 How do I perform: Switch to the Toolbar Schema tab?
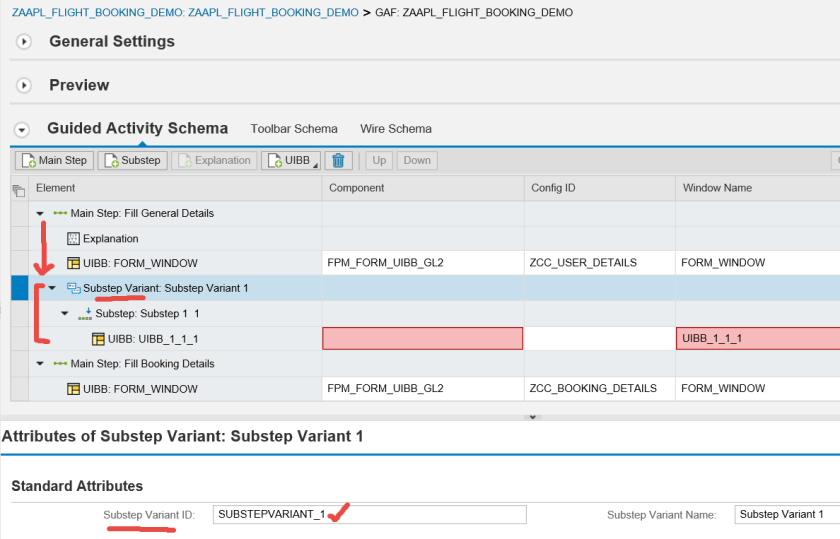point(294,129)
